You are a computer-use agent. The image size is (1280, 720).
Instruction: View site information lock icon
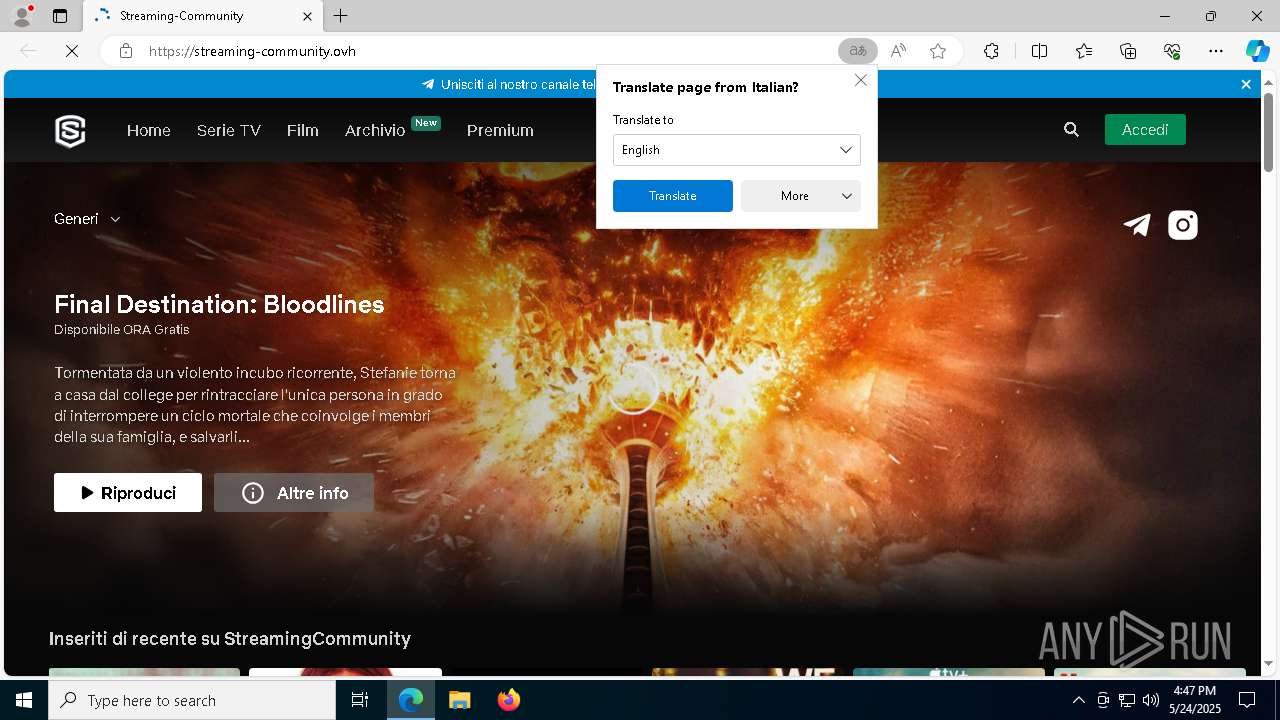(126, 51)
